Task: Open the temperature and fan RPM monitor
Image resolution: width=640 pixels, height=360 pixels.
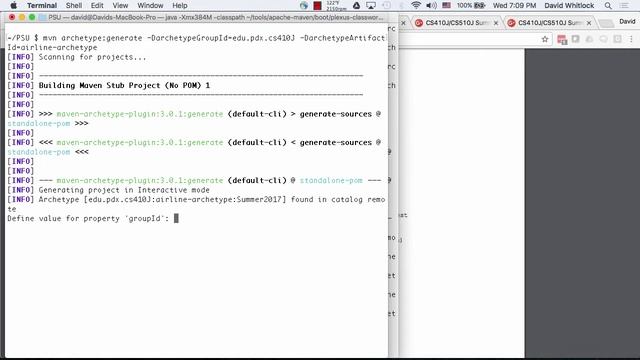Action: pos(336,5)
